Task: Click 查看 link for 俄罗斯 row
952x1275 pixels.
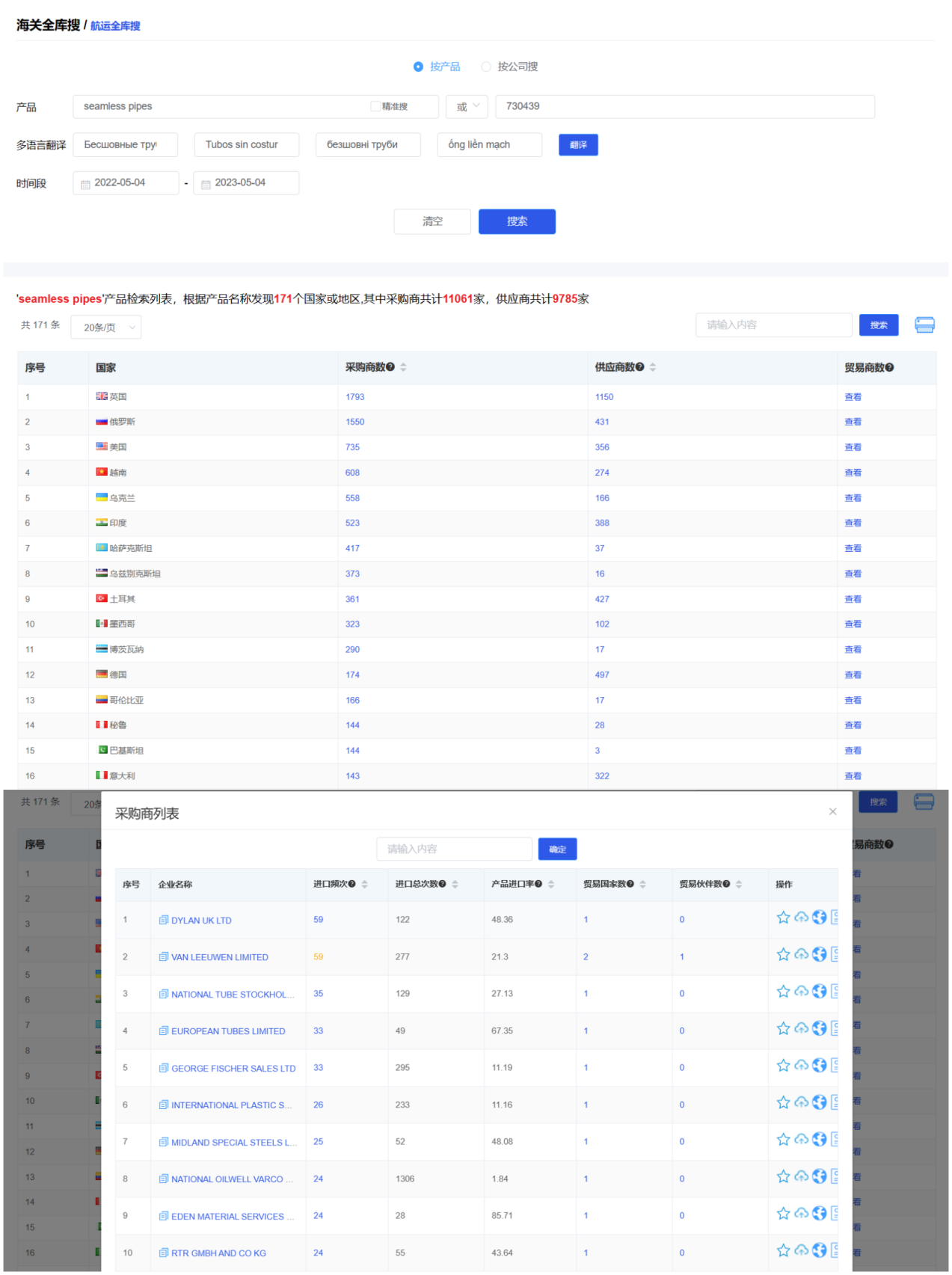Action: [x=853, y=423]
